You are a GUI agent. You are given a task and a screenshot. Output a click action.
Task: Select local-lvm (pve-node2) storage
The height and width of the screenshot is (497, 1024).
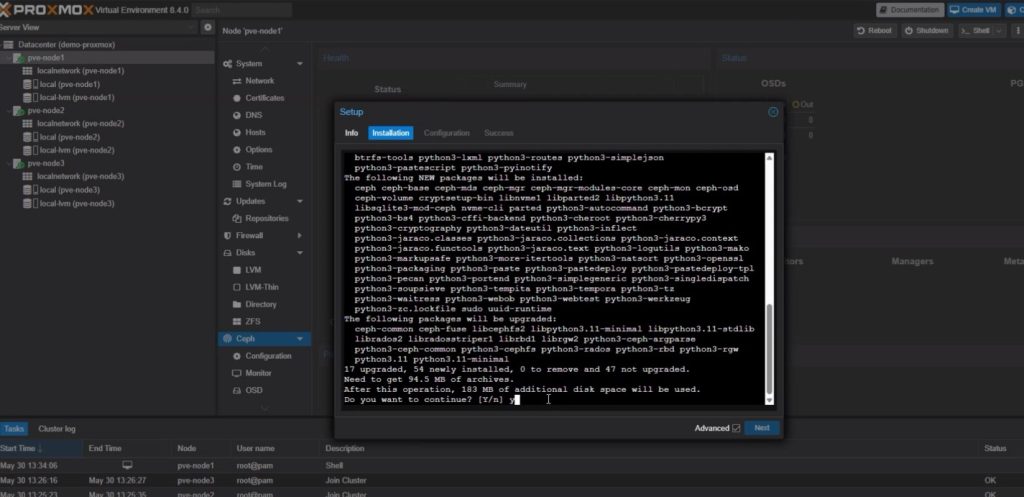tap(76, 150)
